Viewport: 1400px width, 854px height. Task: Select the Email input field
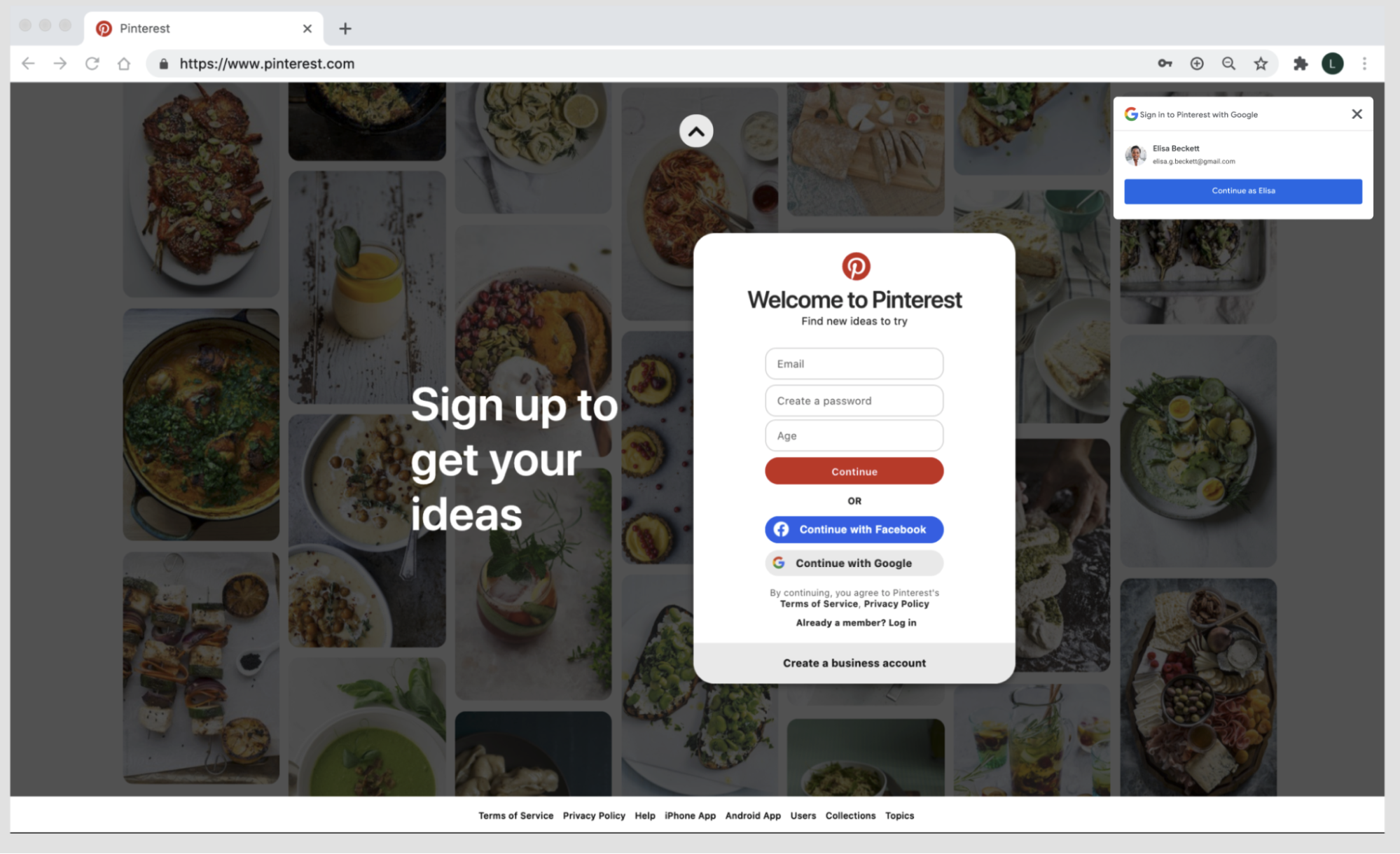point(854,363)
